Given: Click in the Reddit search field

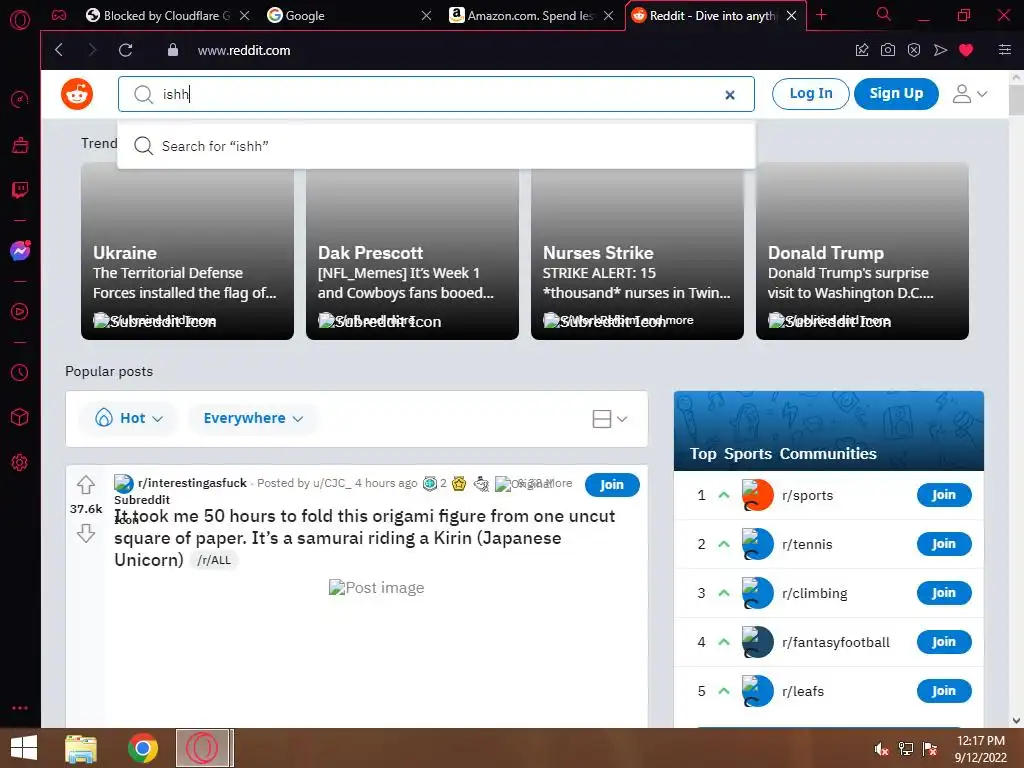Looking at the screenshot, I should coord(436,94).
